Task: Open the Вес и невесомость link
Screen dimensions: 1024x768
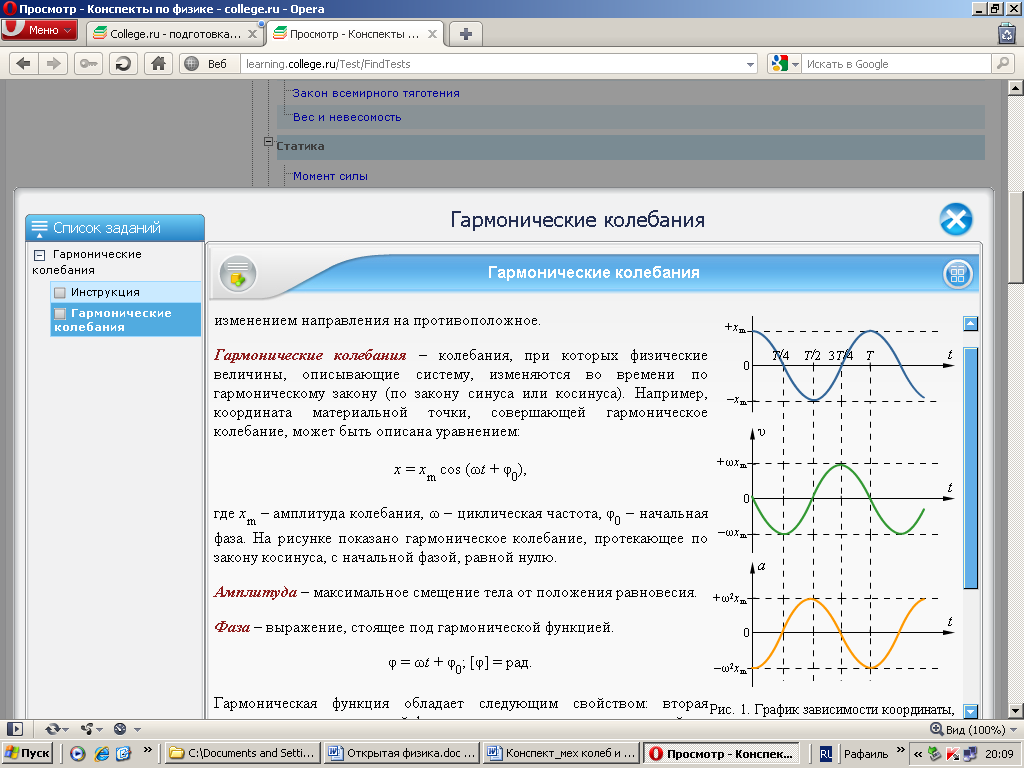Action: (347, 118)
